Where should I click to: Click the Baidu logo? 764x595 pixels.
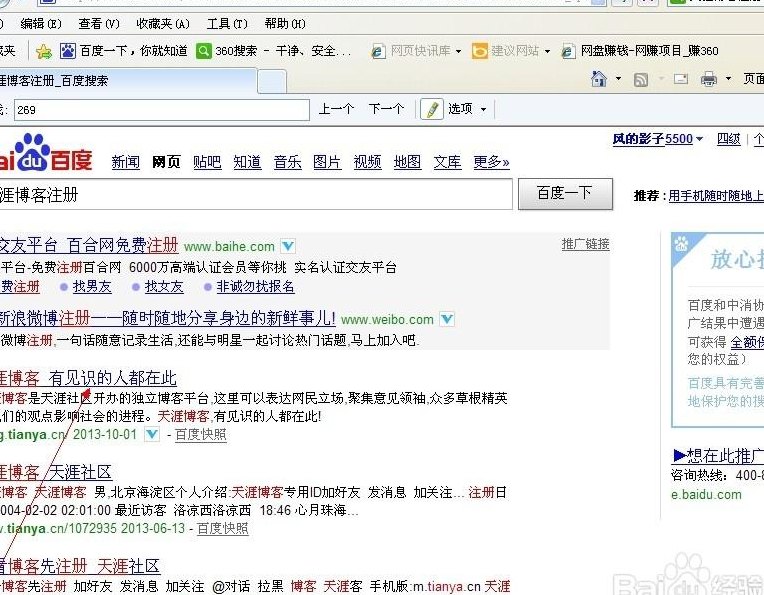click(45, 152)
